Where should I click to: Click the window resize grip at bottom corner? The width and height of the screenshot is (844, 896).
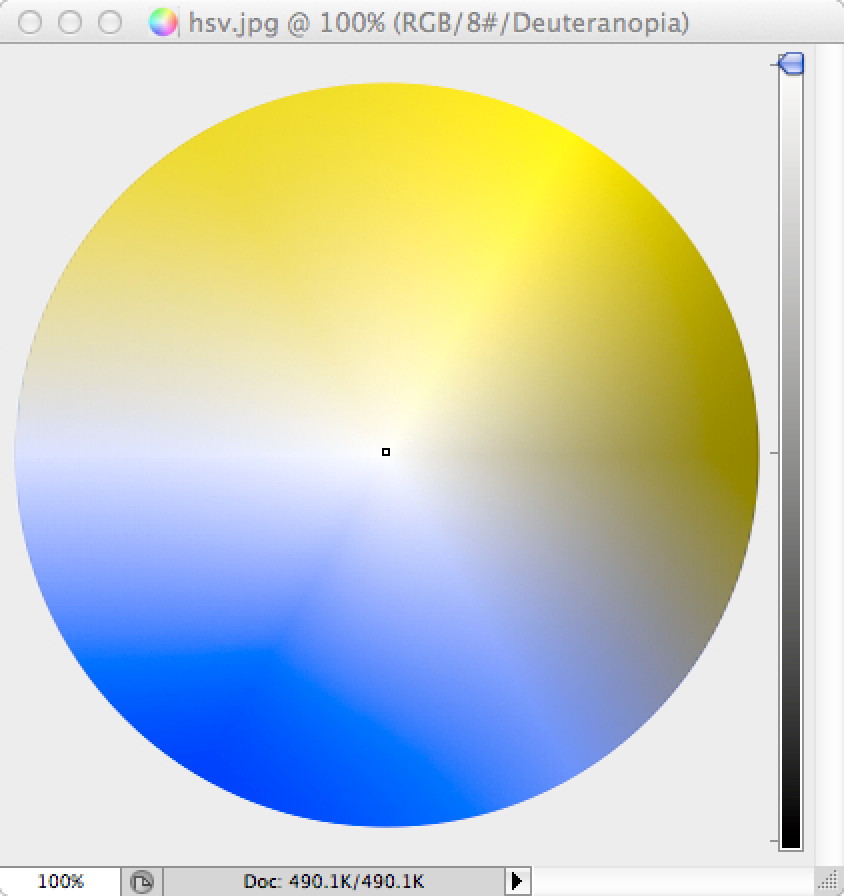pyautogui.click(x=829, y=882)
